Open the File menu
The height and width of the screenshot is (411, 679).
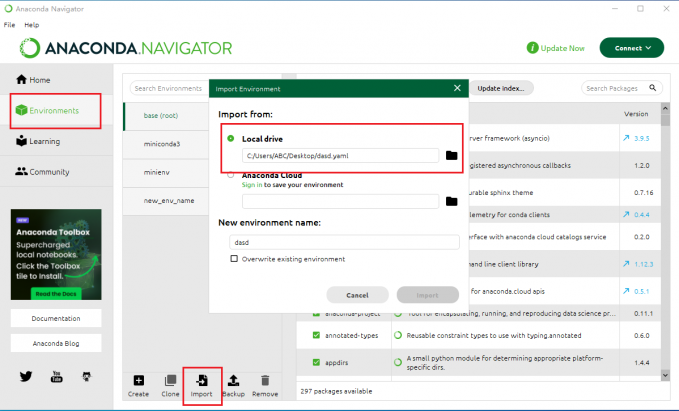(x=10, y=25)
